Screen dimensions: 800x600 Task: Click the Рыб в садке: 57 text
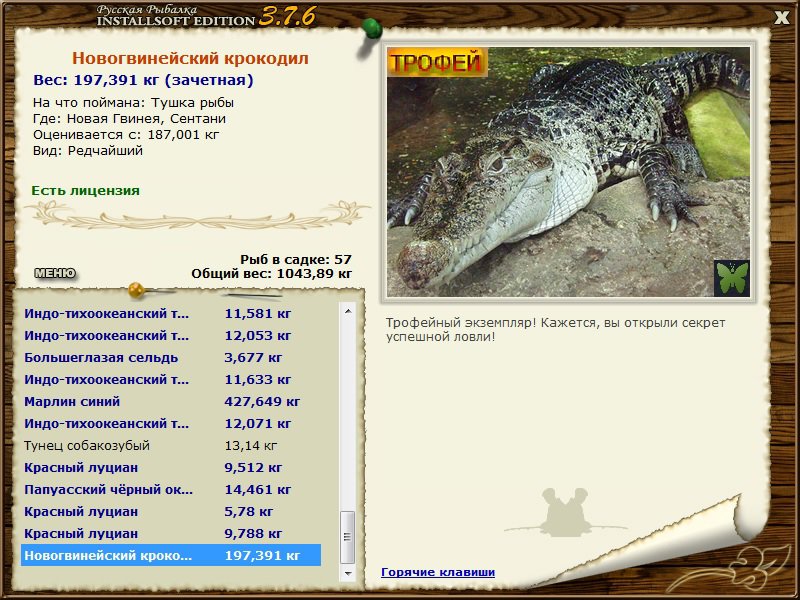[296, 259]
